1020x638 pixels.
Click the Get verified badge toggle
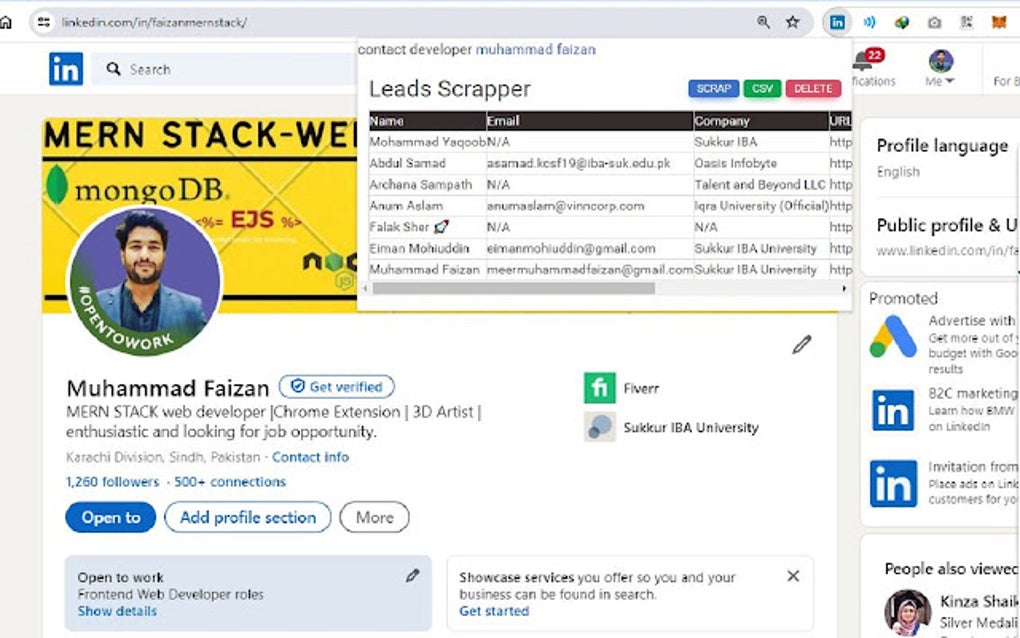coord(336,387)
